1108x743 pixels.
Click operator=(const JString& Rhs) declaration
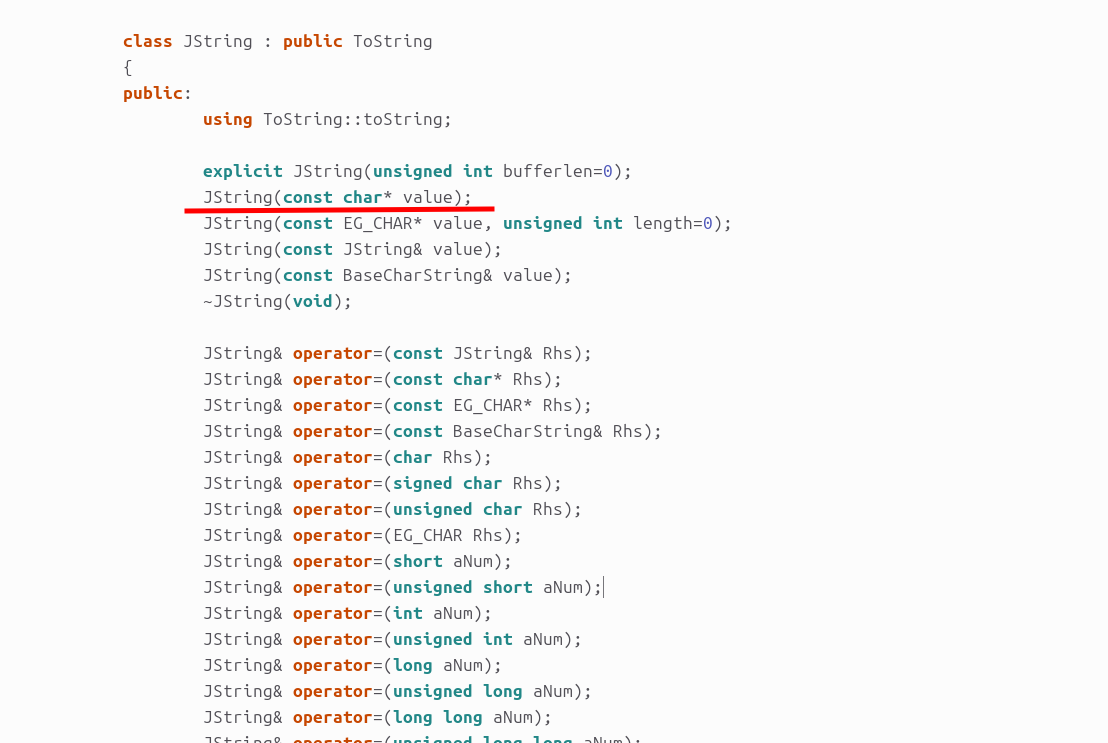[x=397, y=353]
